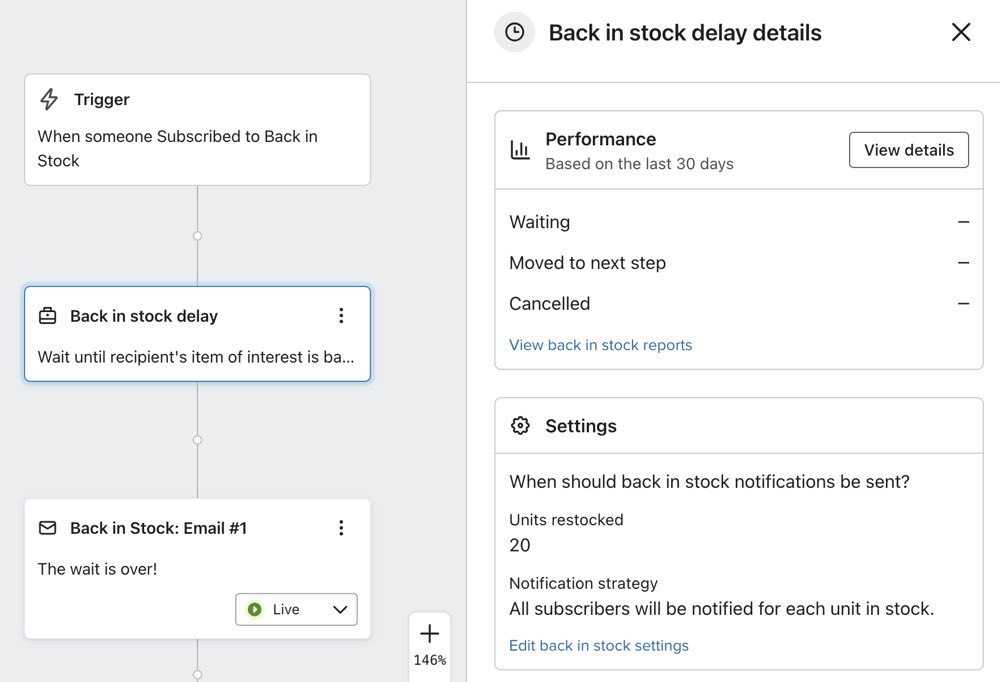
Task: Open the three-dot menu for Email #1
Action: click(x=341, y=528)
